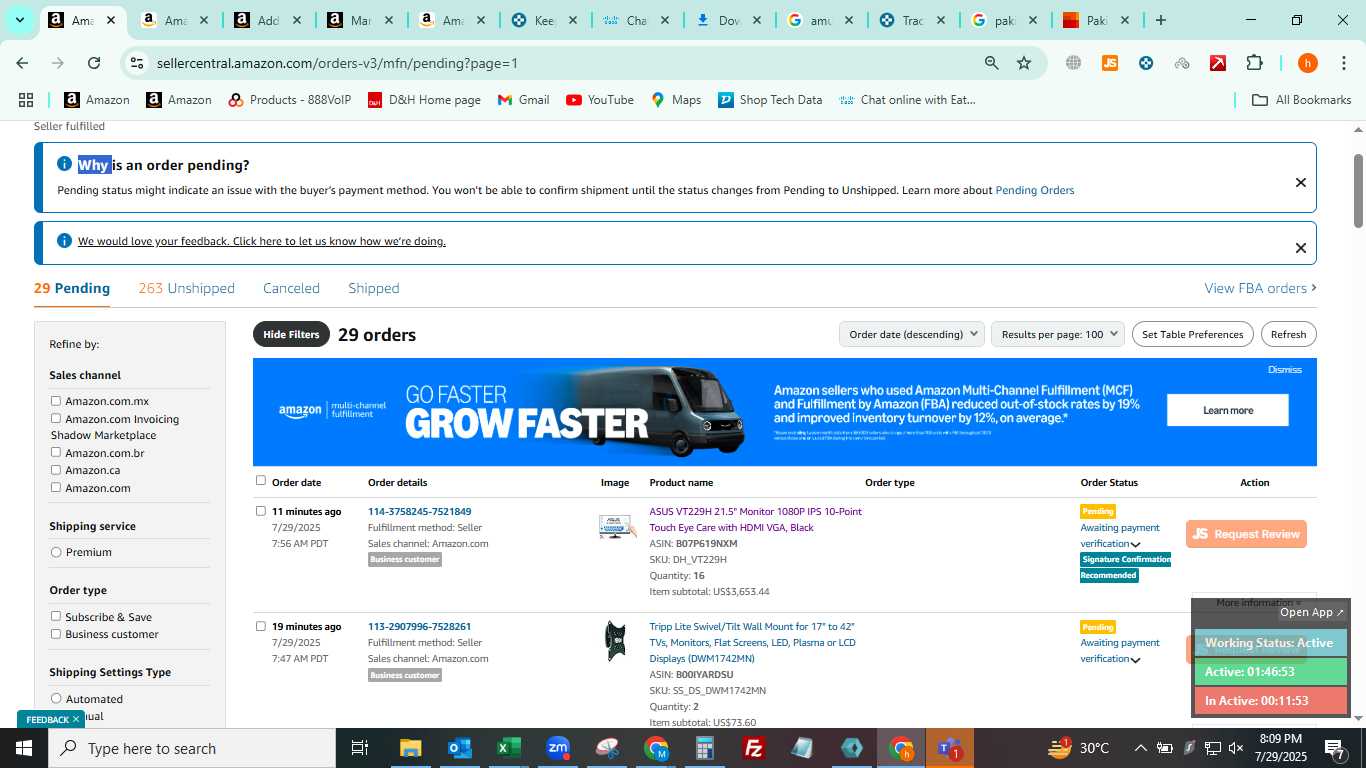Check the Amazon.com sales channel filter
The height and width of the screenshot is (768, 1366).
coord(56,488)
